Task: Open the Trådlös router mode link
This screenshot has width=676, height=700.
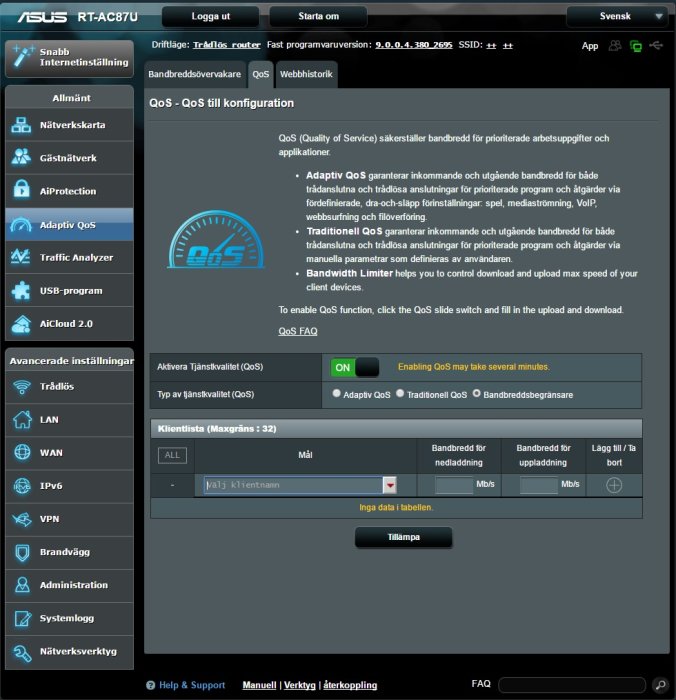Action: click(x=227, y=45)
